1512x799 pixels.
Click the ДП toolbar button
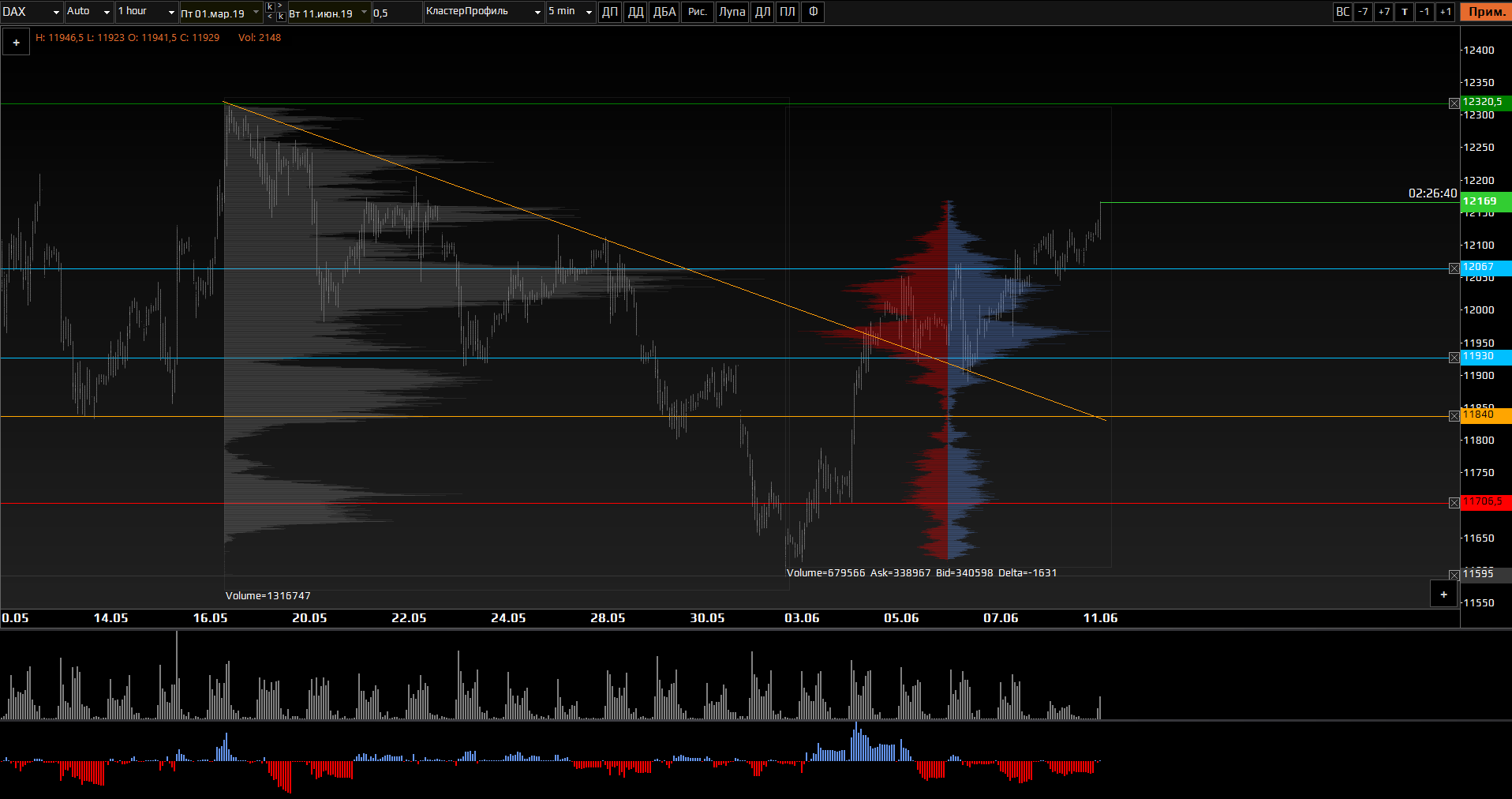[x=610, y=12]
